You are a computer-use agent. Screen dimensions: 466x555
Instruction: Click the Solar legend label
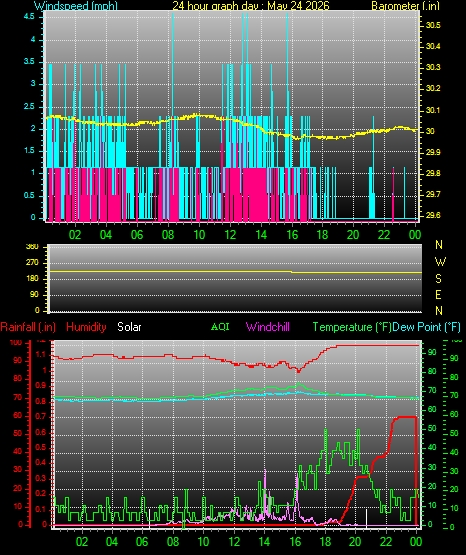129,327
